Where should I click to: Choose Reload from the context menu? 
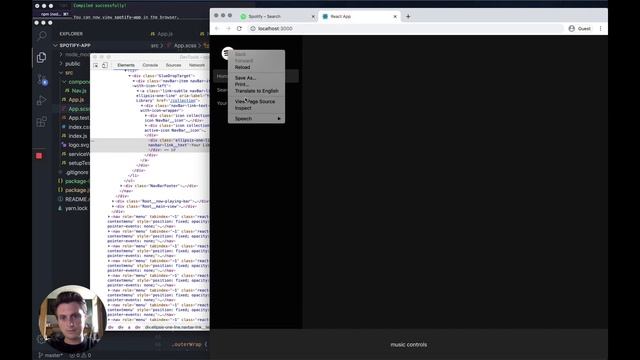click(256, 67)
